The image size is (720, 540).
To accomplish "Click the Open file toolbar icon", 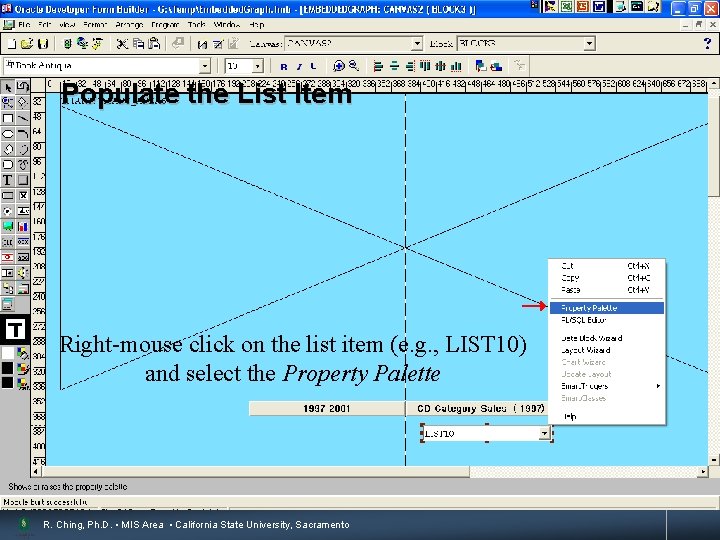I will (x=27, y=44).
